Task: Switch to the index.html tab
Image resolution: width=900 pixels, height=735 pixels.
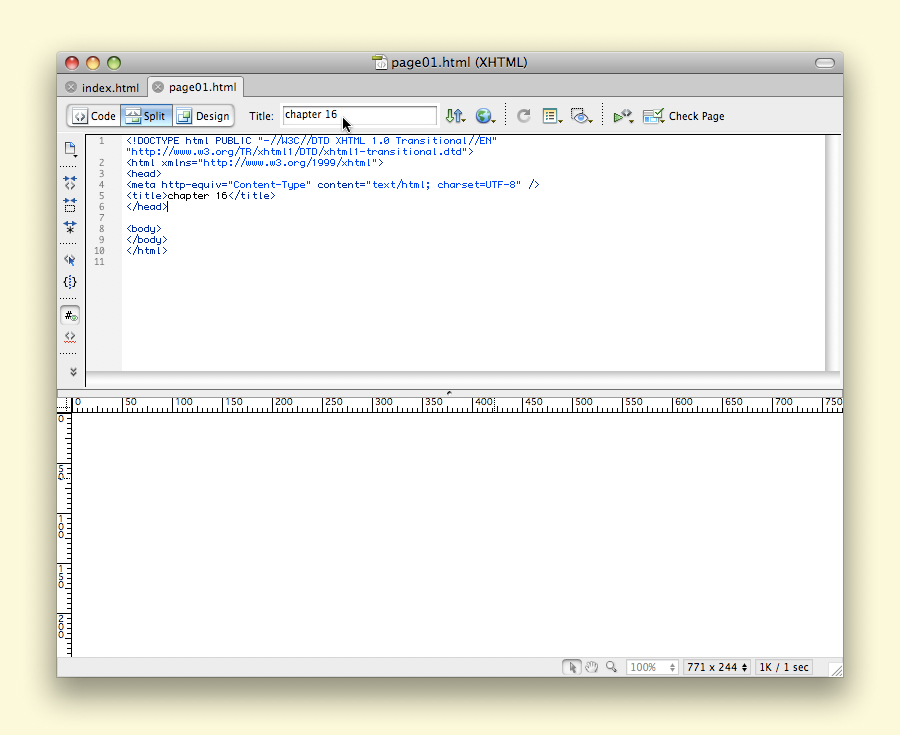Action: (x=110, y=88)
